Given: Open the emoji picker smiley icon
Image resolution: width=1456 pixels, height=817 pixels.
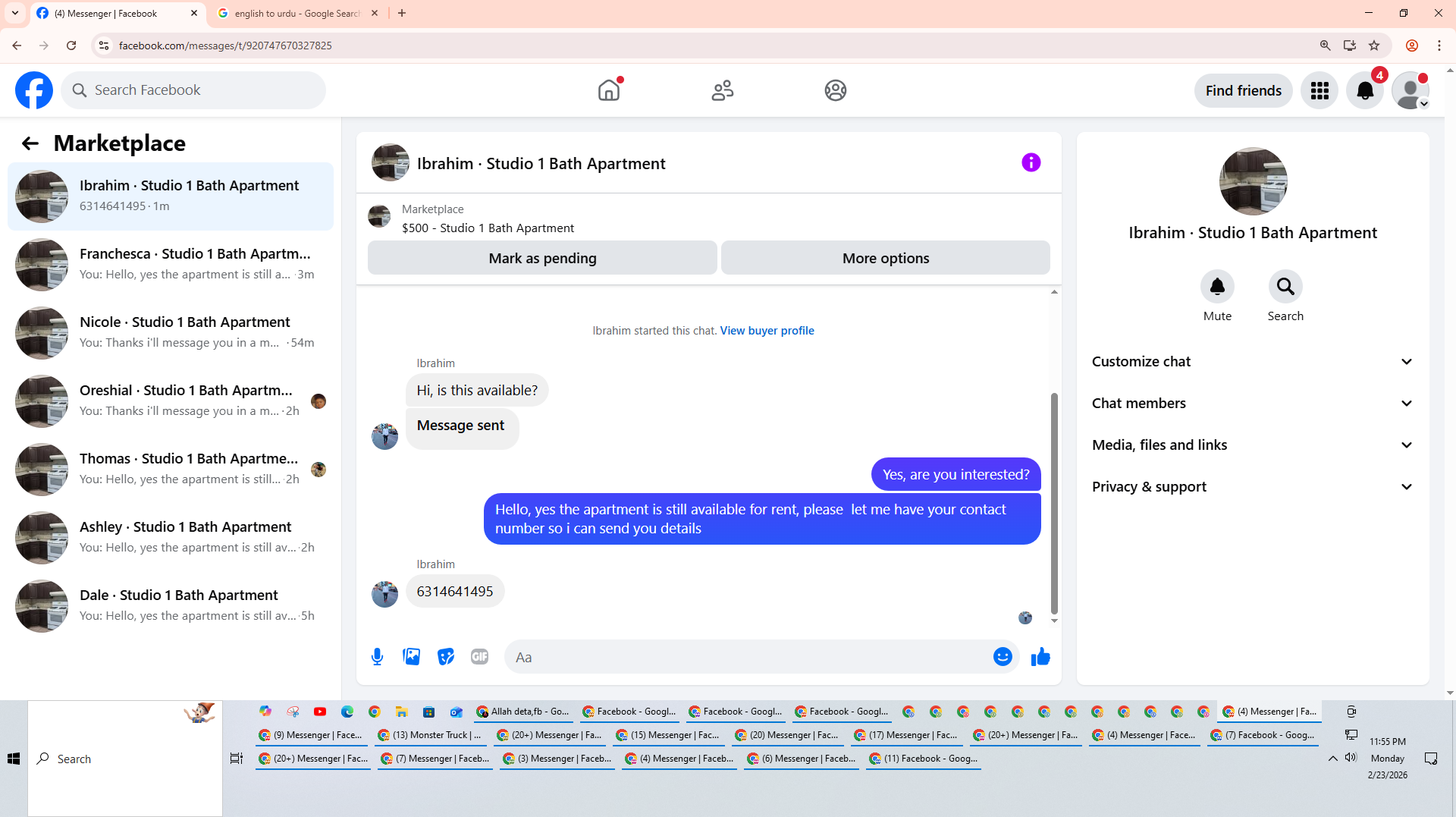Looking at the screenshot, I should tap(1003, 657).
